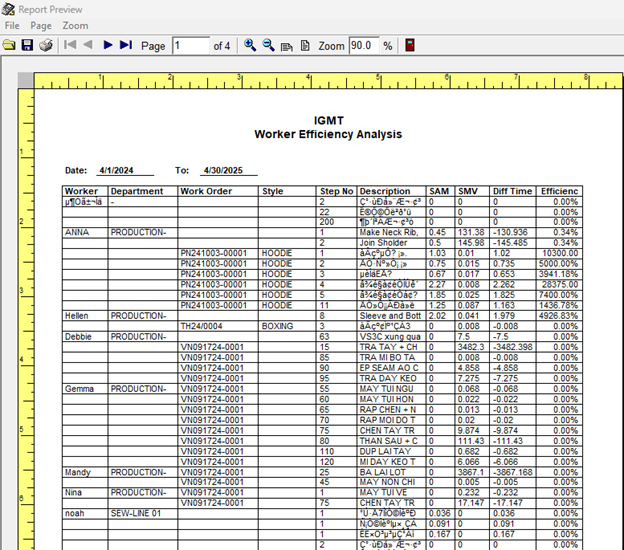Click the end date 4/30/2025
Image resolution: width=624 pixels, height=550 pixels.
click(223, 170)
